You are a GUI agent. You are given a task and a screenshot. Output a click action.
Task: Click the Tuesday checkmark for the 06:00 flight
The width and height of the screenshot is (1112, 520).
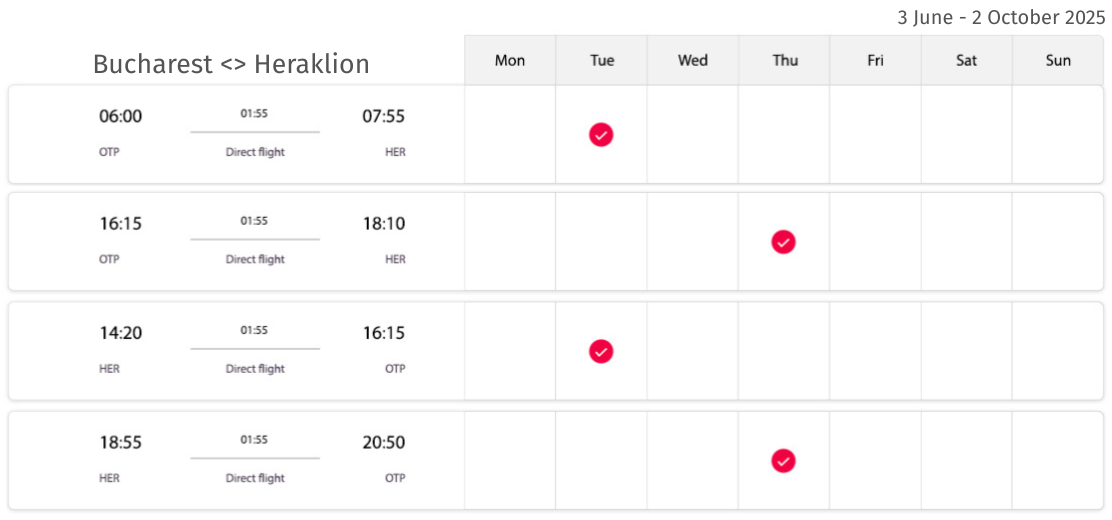pyautogui.click(x=601, y=134)
